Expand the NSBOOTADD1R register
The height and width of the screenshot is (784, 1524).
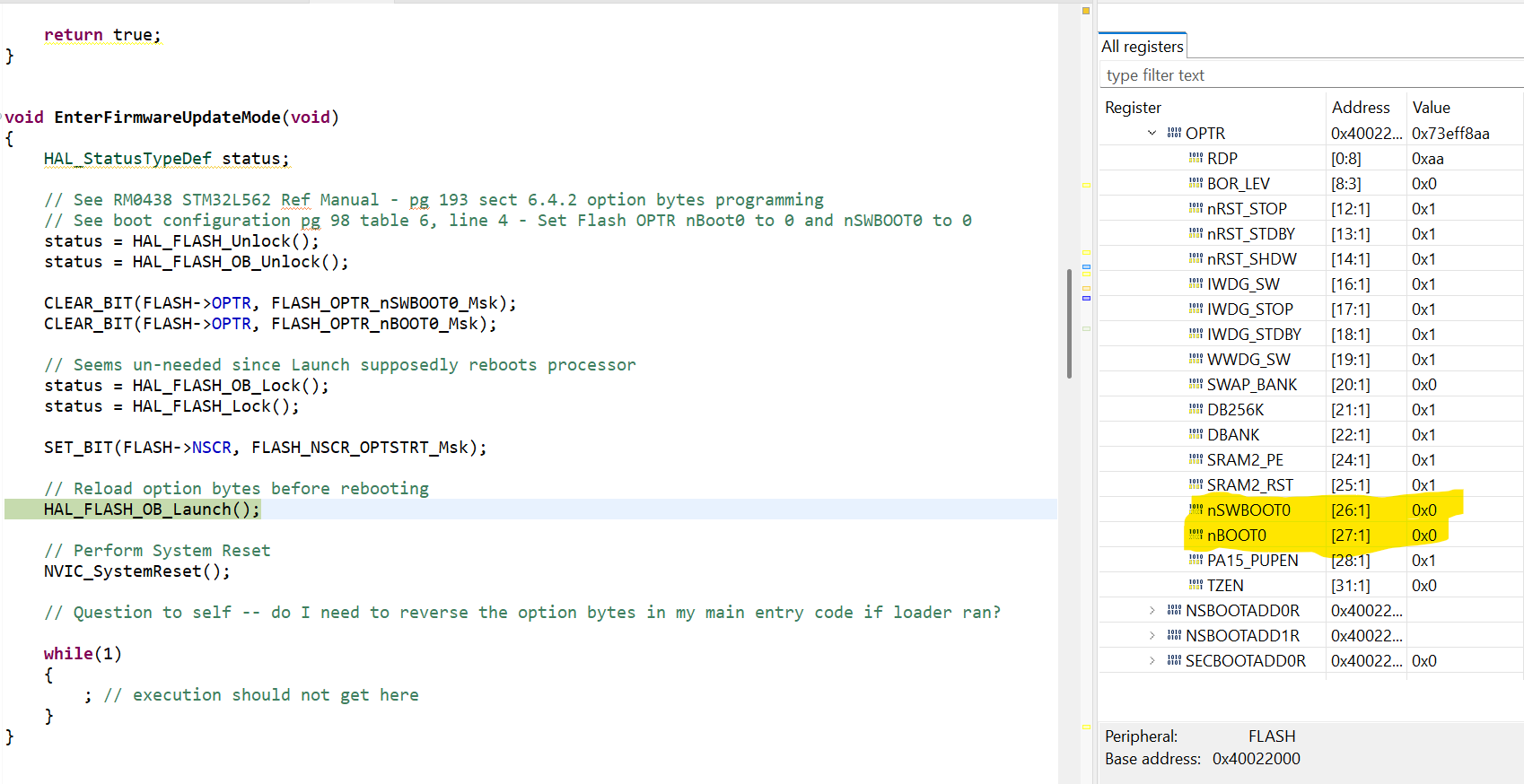pos(1152,635)
